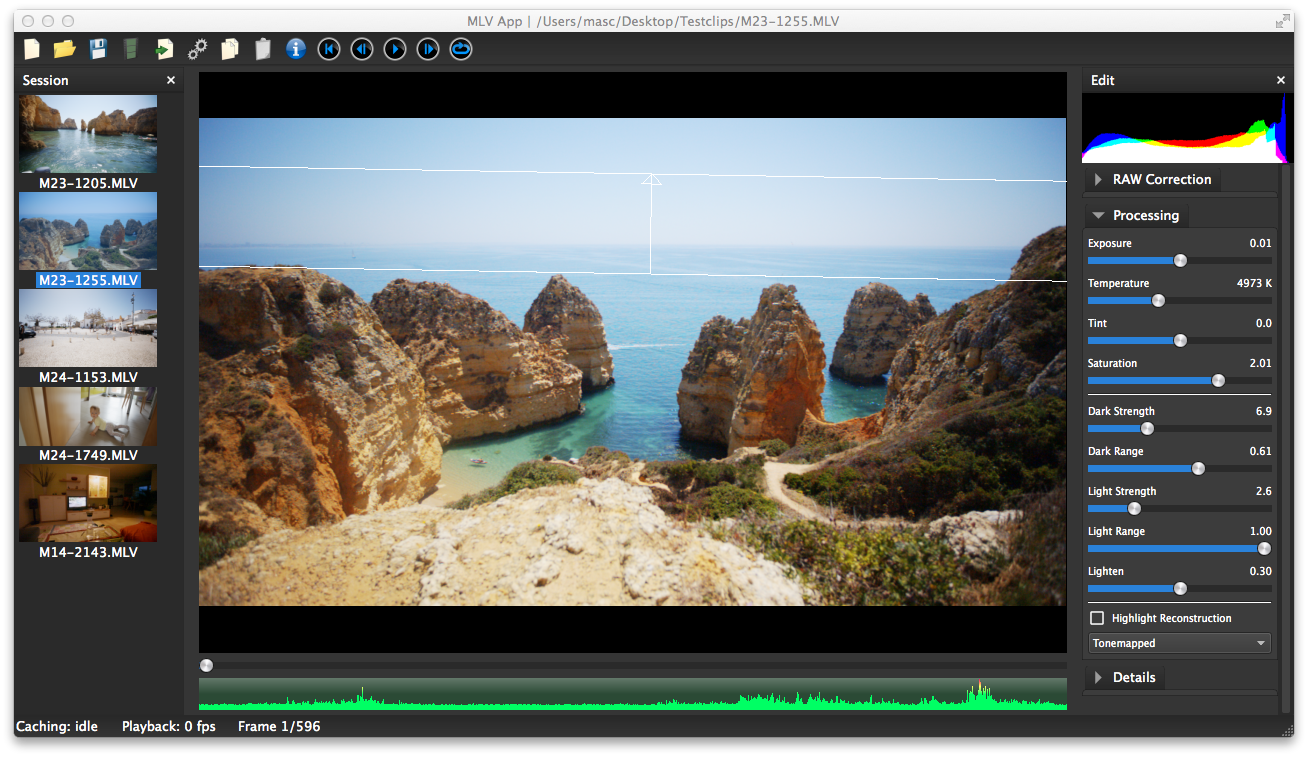Close the Session panel
Viewport: 1308px width, 757px height.
click(x=171, y=80)
